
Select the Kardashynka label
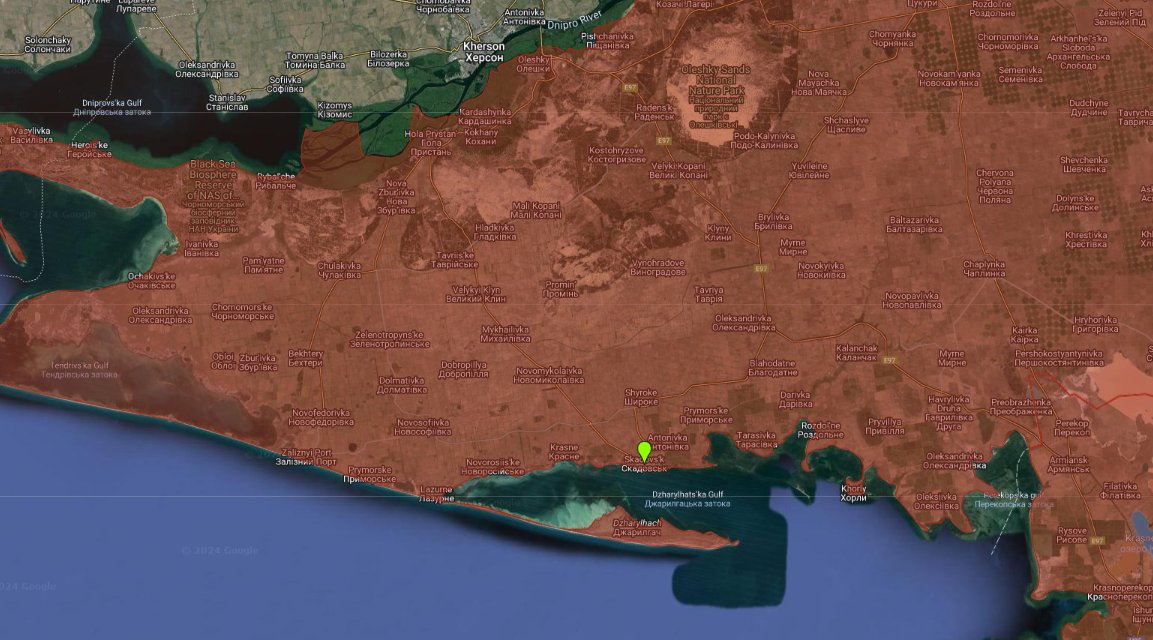pos(485,117)
